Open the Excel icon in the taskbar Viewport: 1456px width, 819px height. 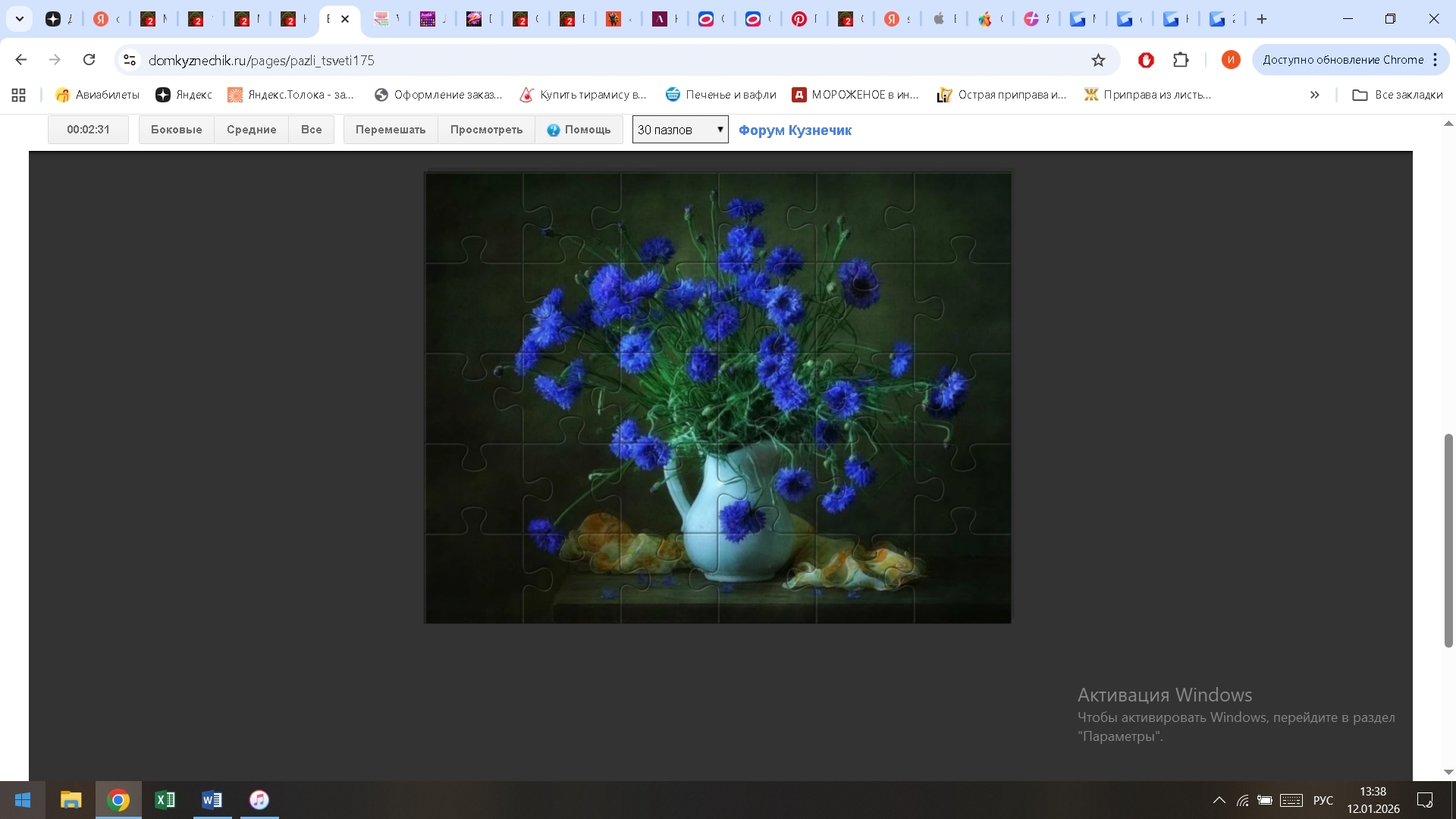coord(165,800)
